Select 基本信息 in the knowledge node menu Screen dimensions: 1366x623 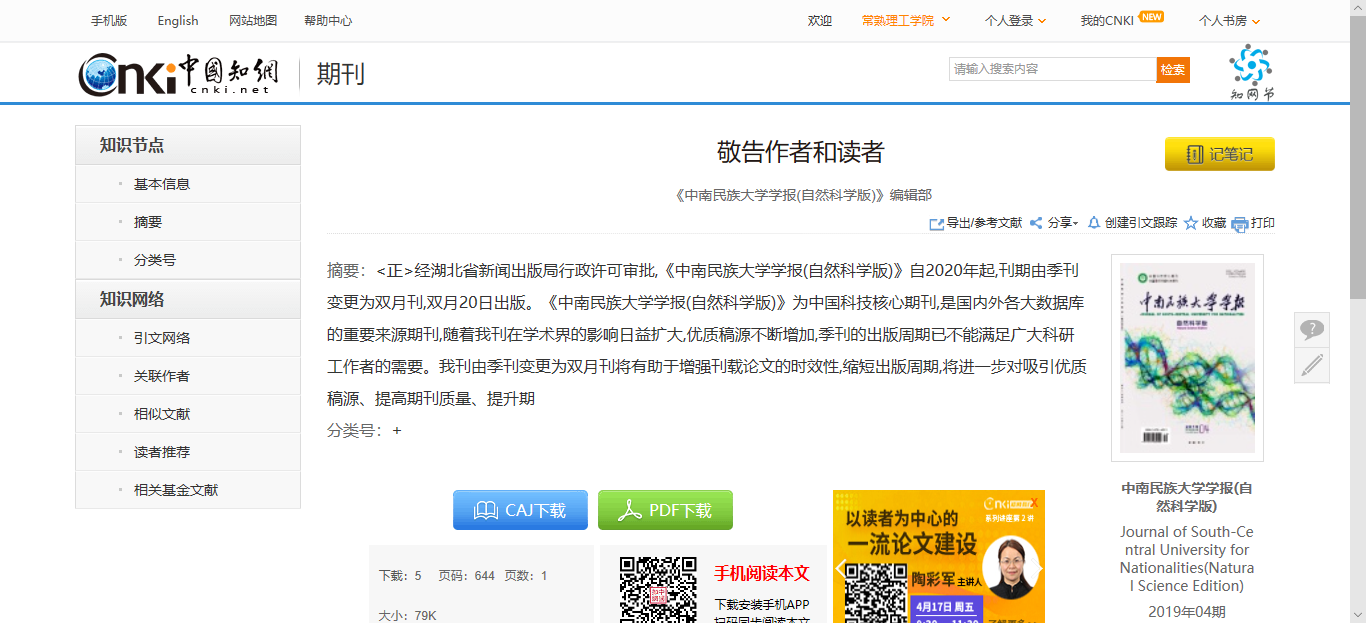[162, 184]
